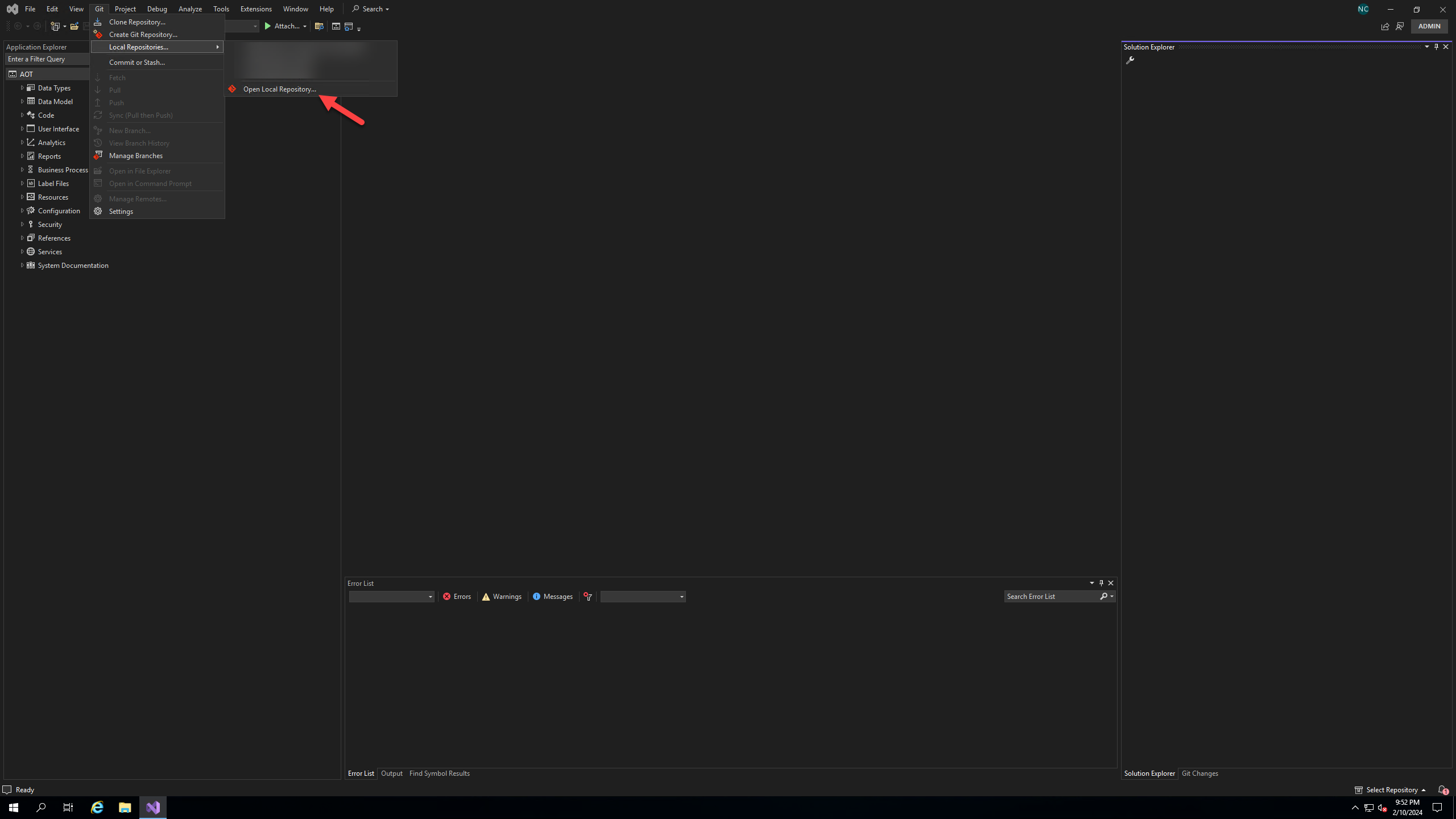The height and width of the screenshot is (819, 1456).
Task: Click the Open File toolbar icon
Action: [x=74, y=26]
